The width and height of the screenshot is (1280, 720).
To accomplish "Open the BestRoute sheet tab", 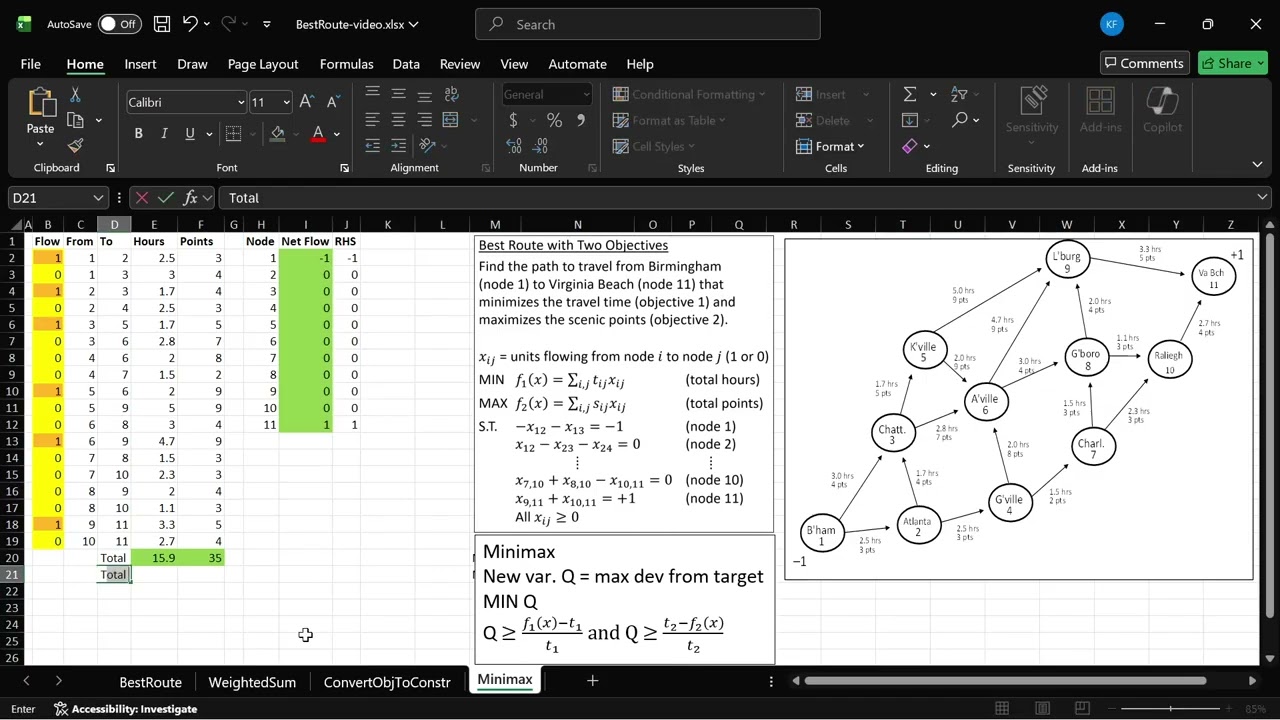I will click(150, 682).
